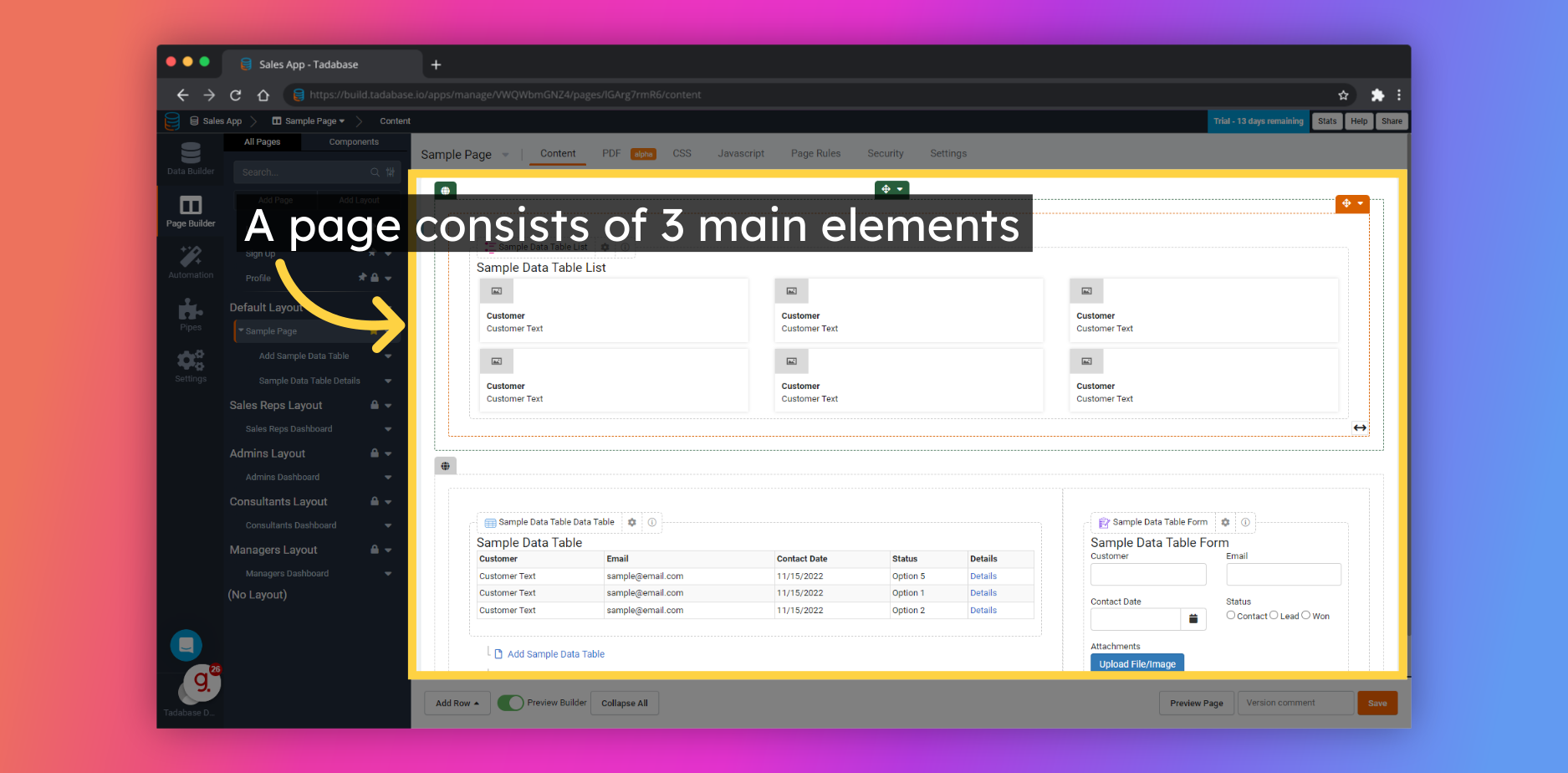
Task: Click the calendar icon for Contact Date
Action: coord(1193,619)
